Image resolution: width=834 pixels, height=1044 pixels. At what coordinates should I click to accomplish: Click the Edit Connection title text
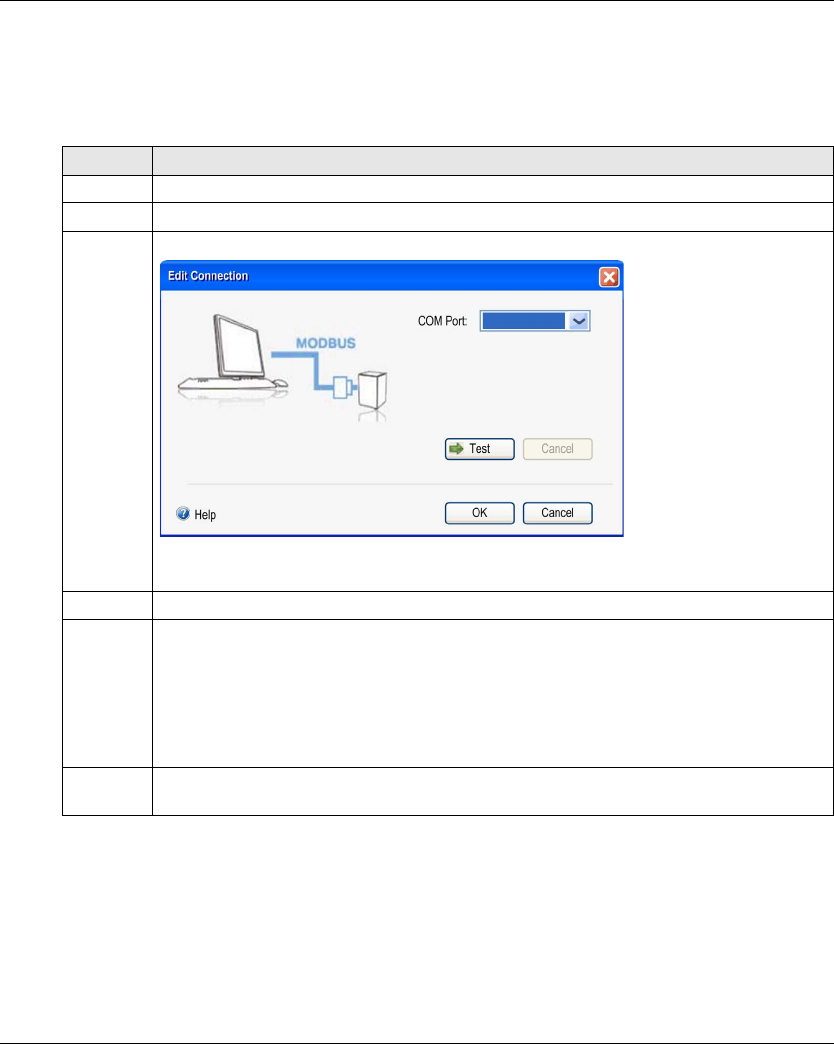pyautogui.click(x=208, y=276)
